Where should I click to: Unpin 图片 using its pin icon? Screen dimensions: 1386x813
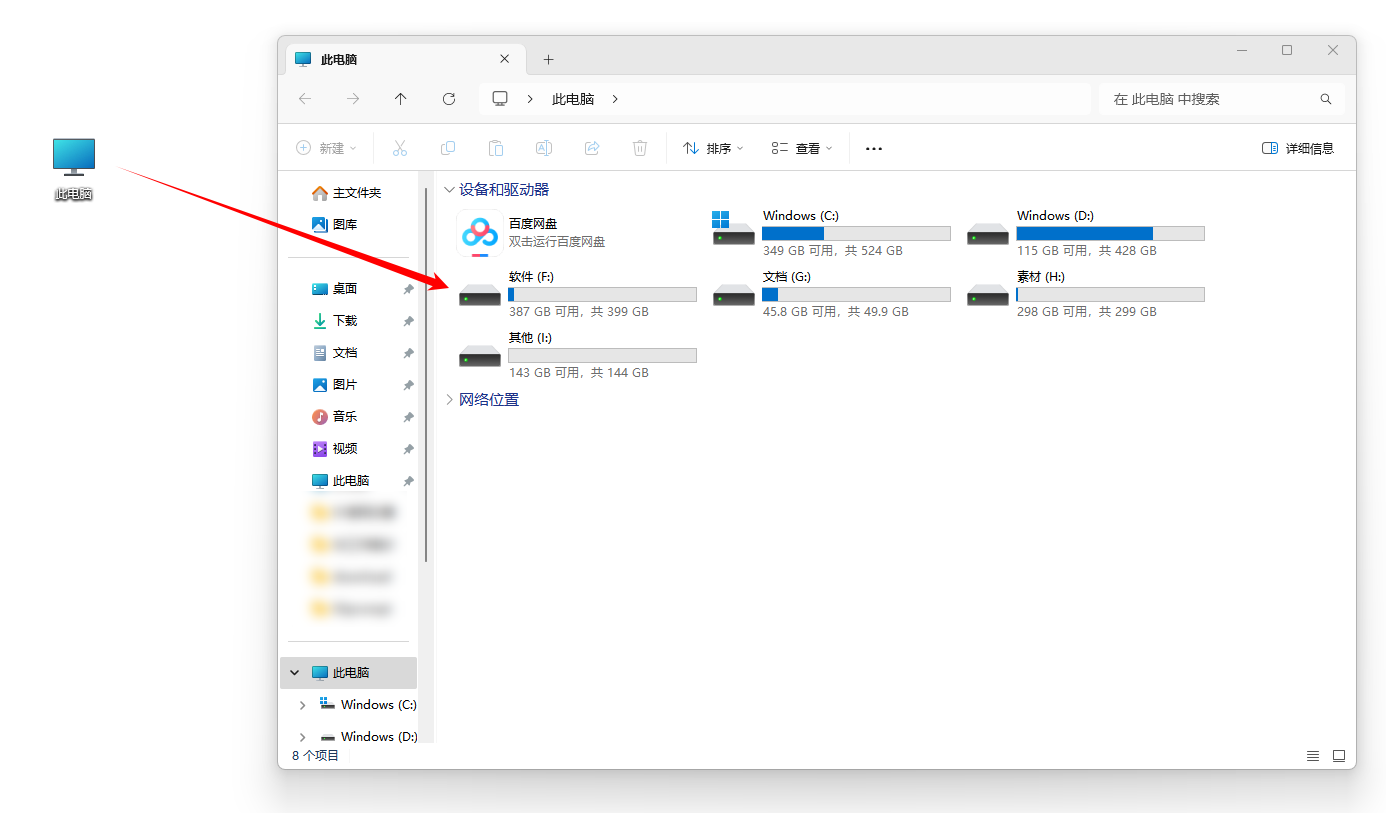coord(408,385)
